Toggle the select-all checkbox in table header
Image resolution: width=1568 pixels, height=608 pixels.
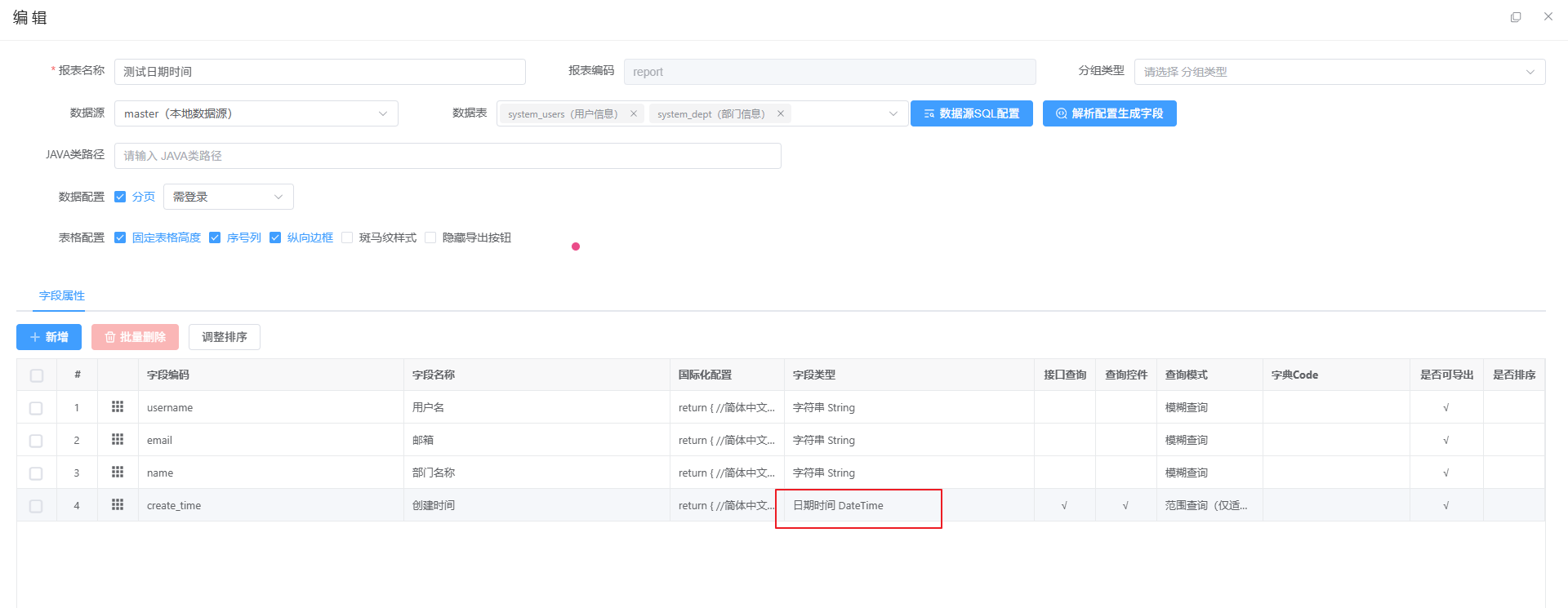pos(37,375)
